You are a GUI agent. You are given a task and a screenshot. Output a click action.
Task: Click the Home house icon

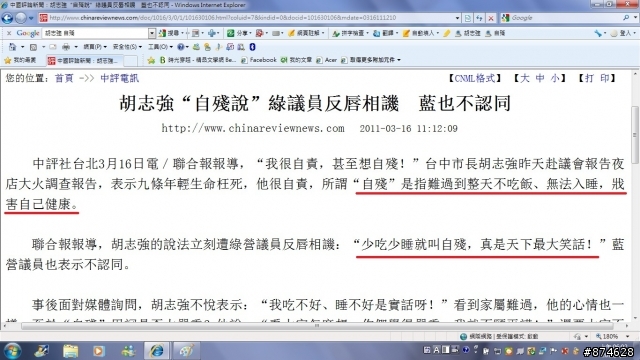tap(13, 47)
